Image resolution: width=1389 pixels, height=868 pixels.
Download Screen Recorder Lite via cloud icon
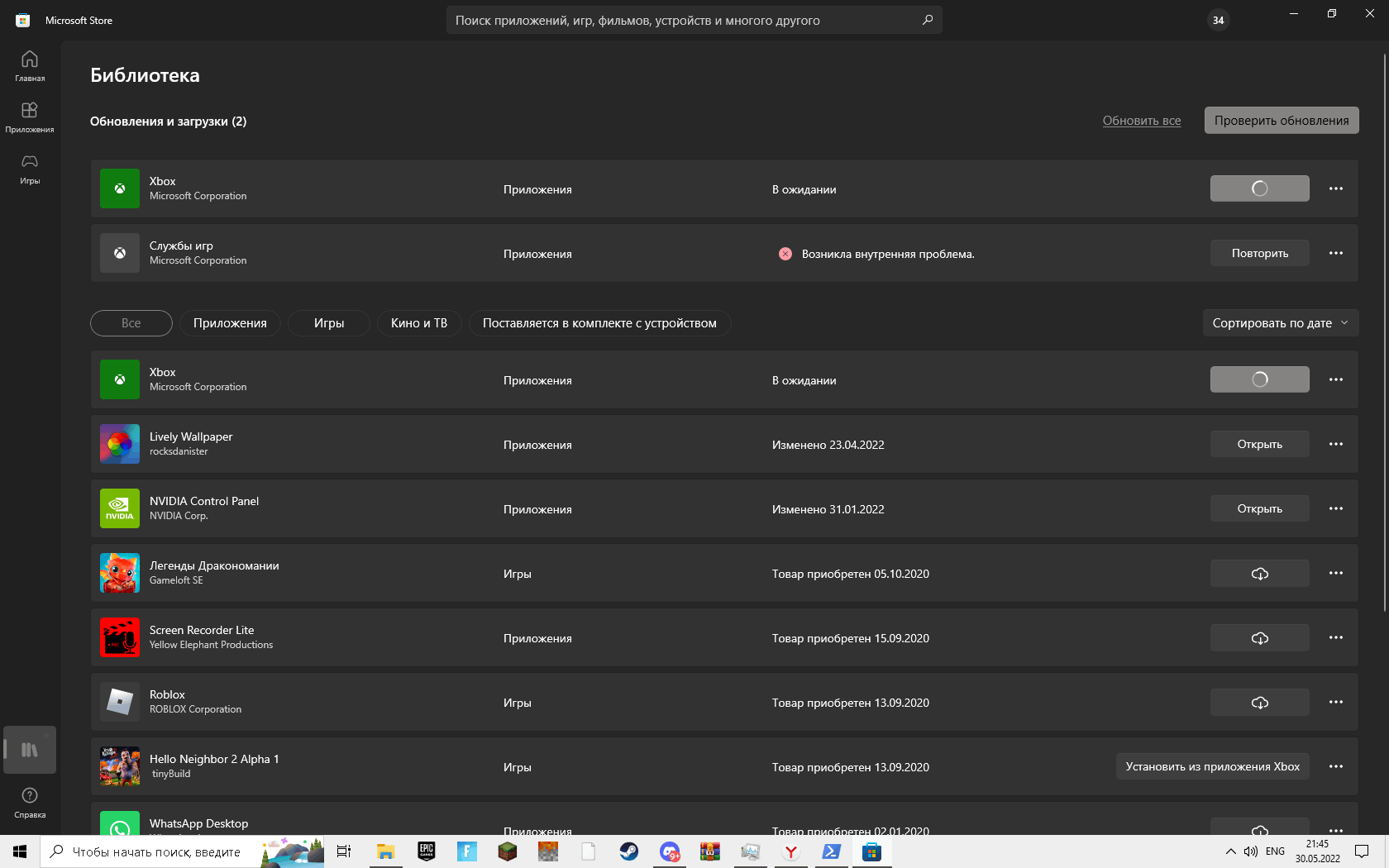click(1259, 637)
